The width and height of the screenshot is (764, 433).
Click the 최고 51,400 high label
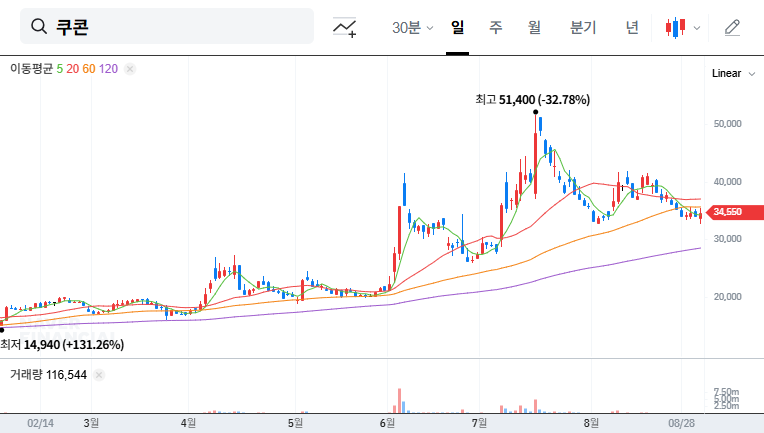pyautogui.click(x=533, y=100)
